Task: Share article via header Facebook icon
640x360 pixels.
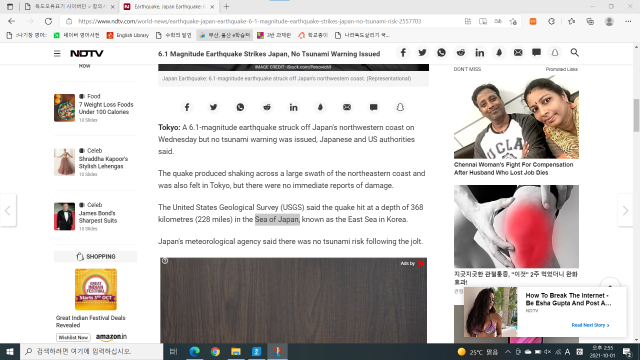Action: point(403,53)
